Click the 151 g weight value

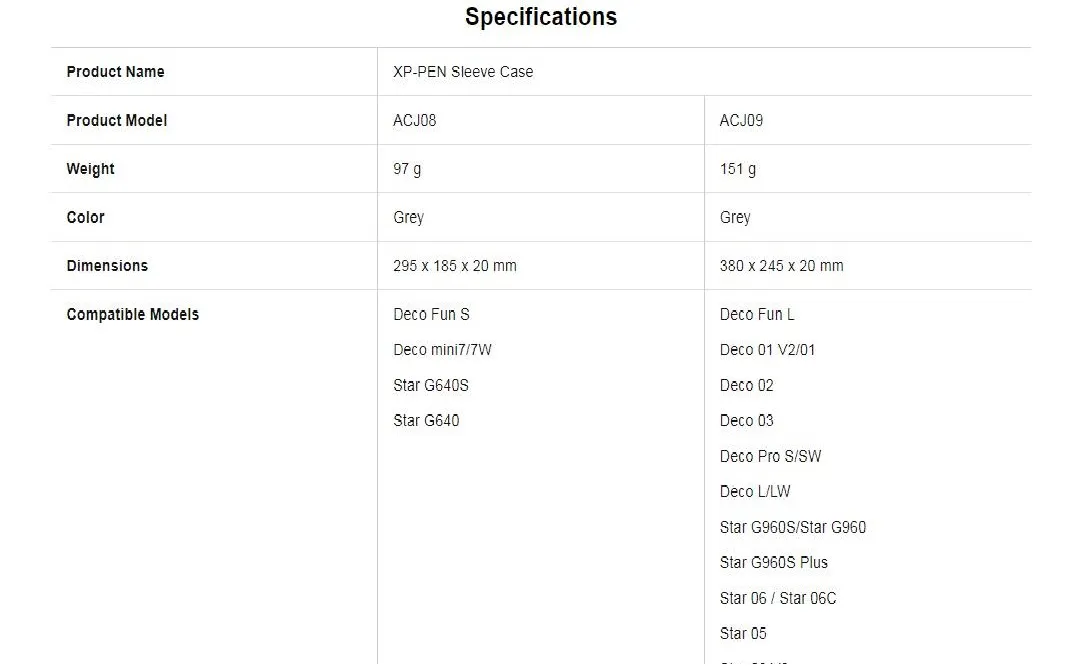click(738, 169)
